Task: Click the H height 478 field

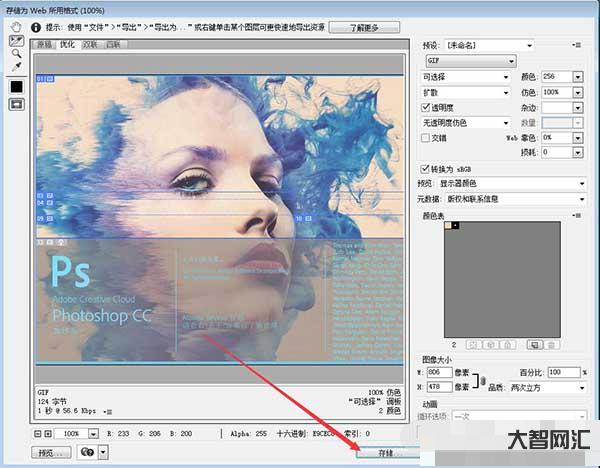Action: click(x=439, y=387)
